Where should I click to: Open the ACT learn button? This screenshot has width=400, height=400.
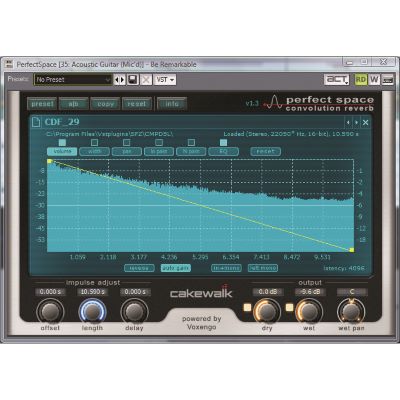click(337, 79)
